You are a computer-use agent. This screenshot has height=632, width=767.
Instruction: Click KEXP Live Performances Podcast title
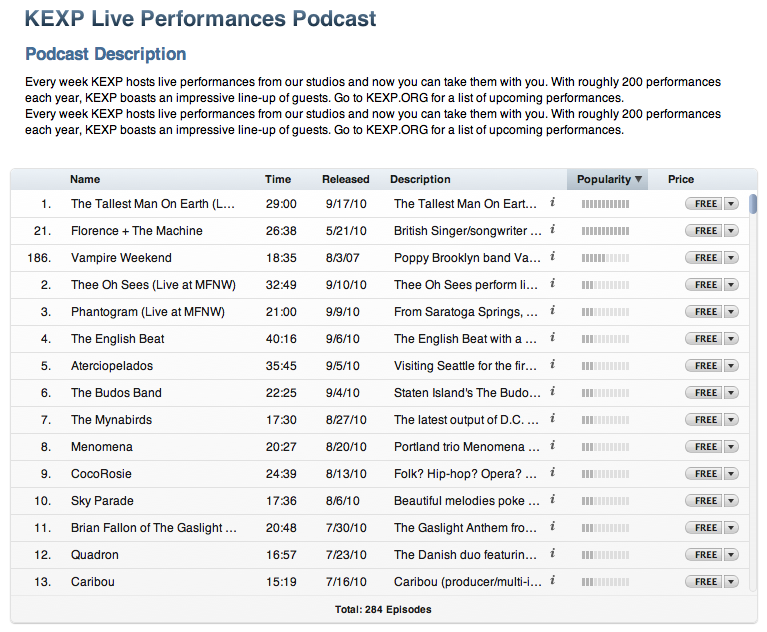tap(201, 19)
